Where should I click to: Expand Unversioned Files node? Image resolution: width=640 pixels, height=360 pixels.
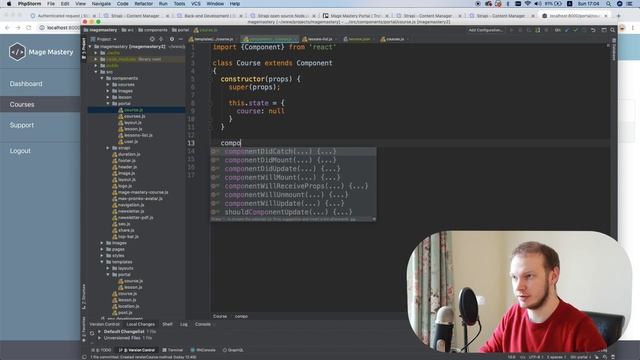click(99, 338)
